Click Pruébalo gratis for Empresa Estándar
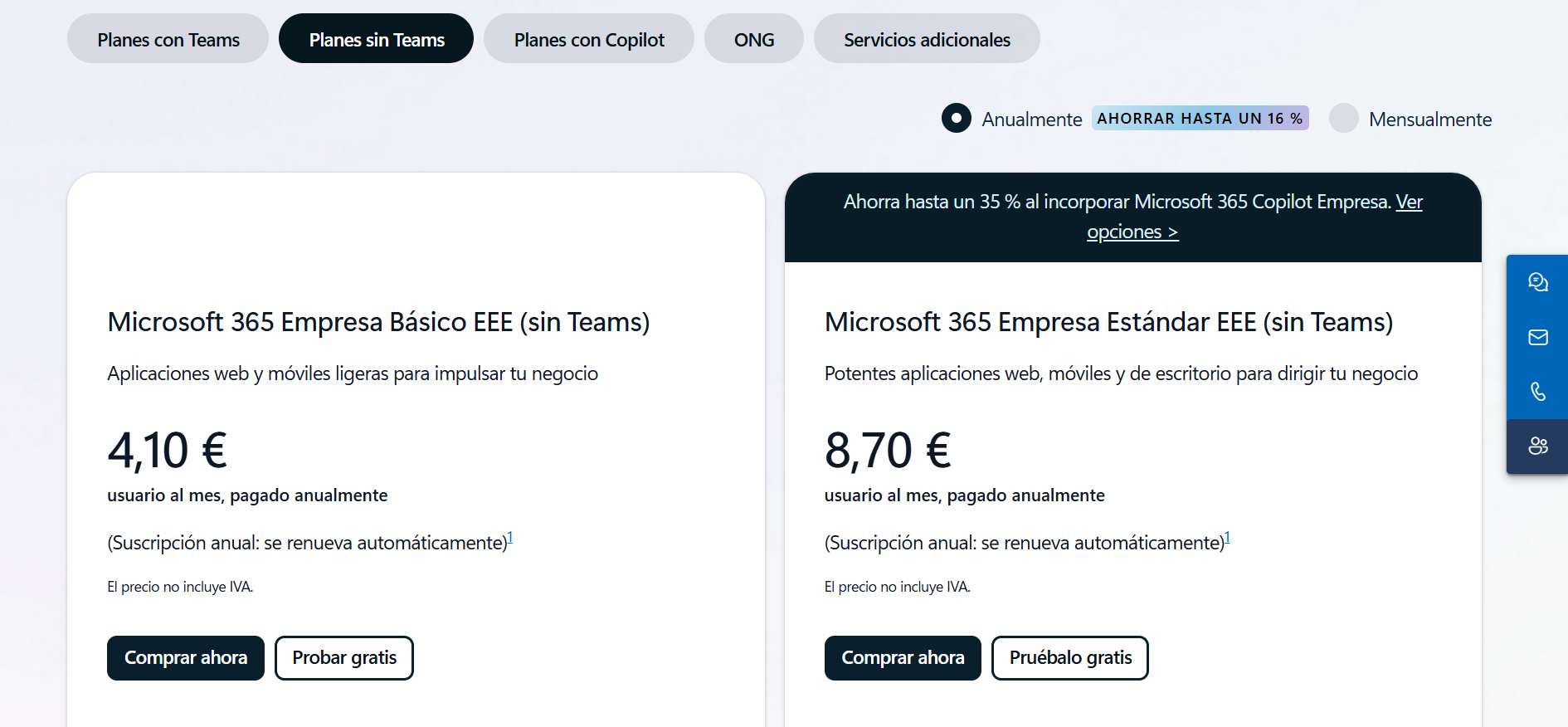The image size is (1568, 727). 1070,658
